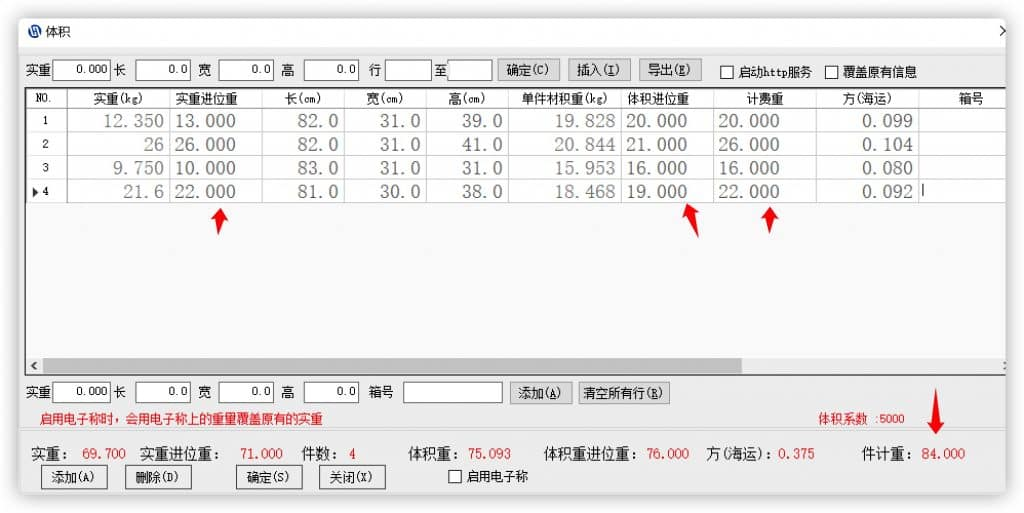1024x513 pixels.
Task: Click the 添加(A) button beside 箱号 field
Action: [x=541, y=393]
